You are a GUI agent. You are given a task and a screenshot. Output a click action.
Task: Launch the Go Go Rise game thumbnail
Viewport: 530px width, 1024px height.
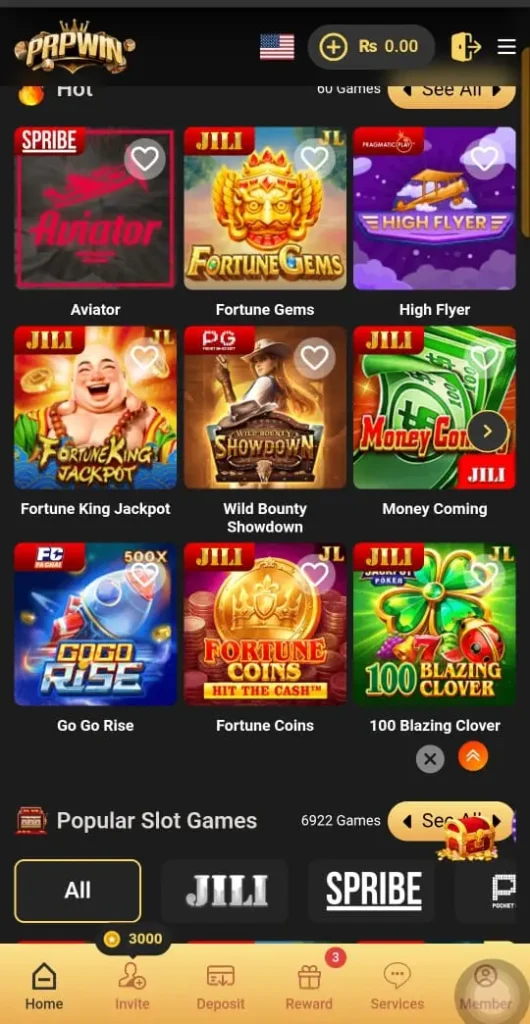coord(95,624)
